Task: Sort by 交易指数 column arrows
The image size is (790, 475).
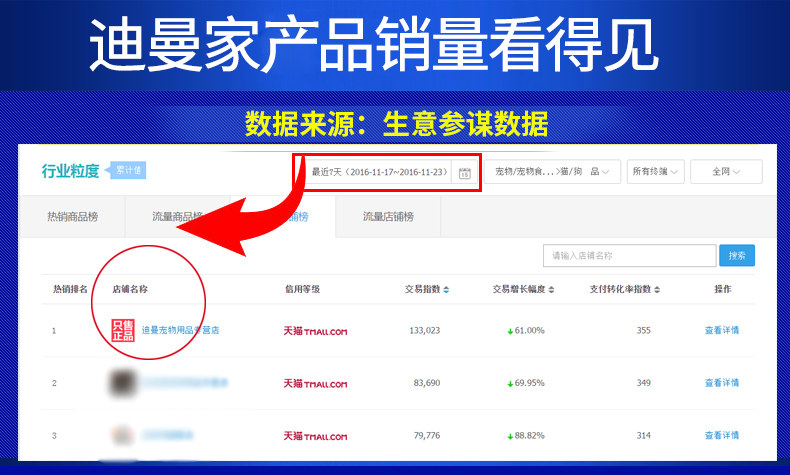Action: click(x=446, y=290)
